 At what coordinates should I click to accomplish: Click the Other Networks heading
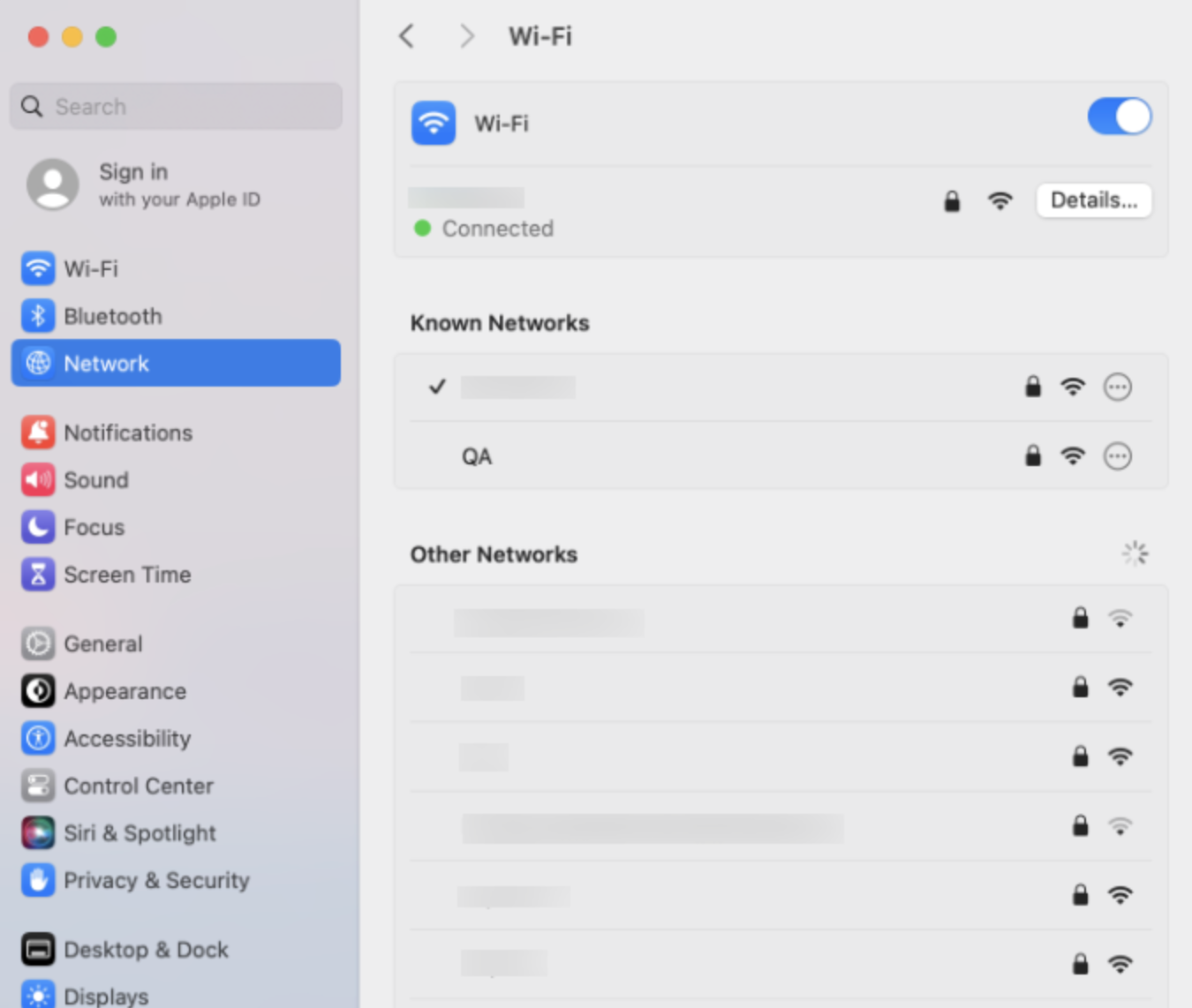494,554
